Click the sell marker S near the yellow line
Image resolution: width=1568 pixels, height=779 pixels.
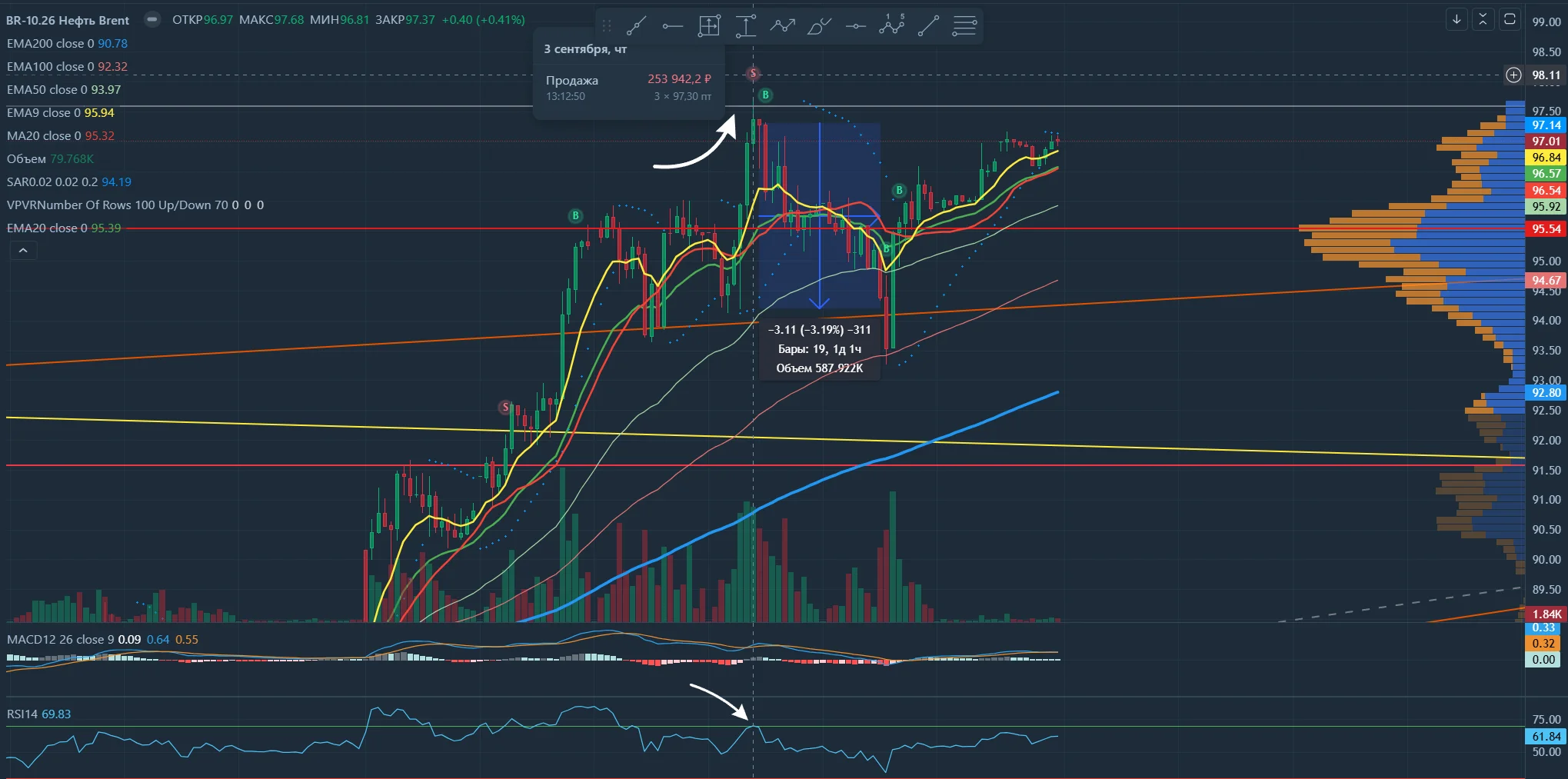coord(505,407)
